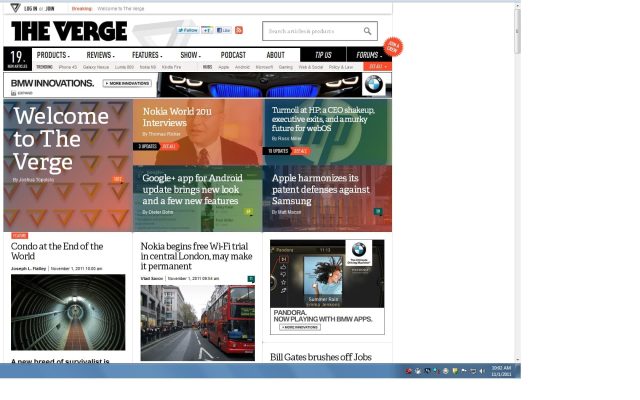Select Kindle Fire trending topic
This screenshot has height=400, width=640.
point(171,67)
